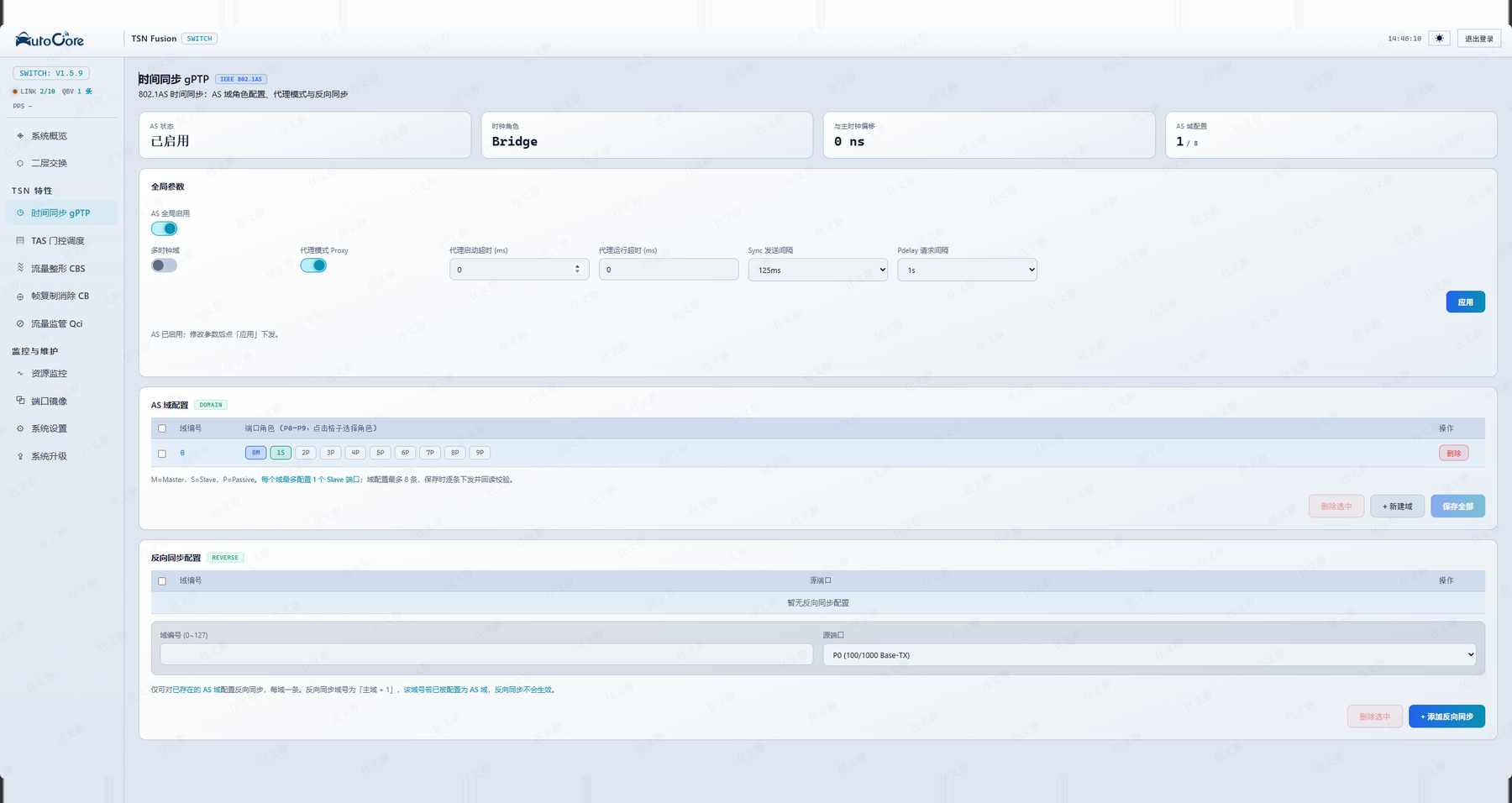Click the 帧复制消除 CB globe icon
1512x803 pixels.
click(20, 296)
